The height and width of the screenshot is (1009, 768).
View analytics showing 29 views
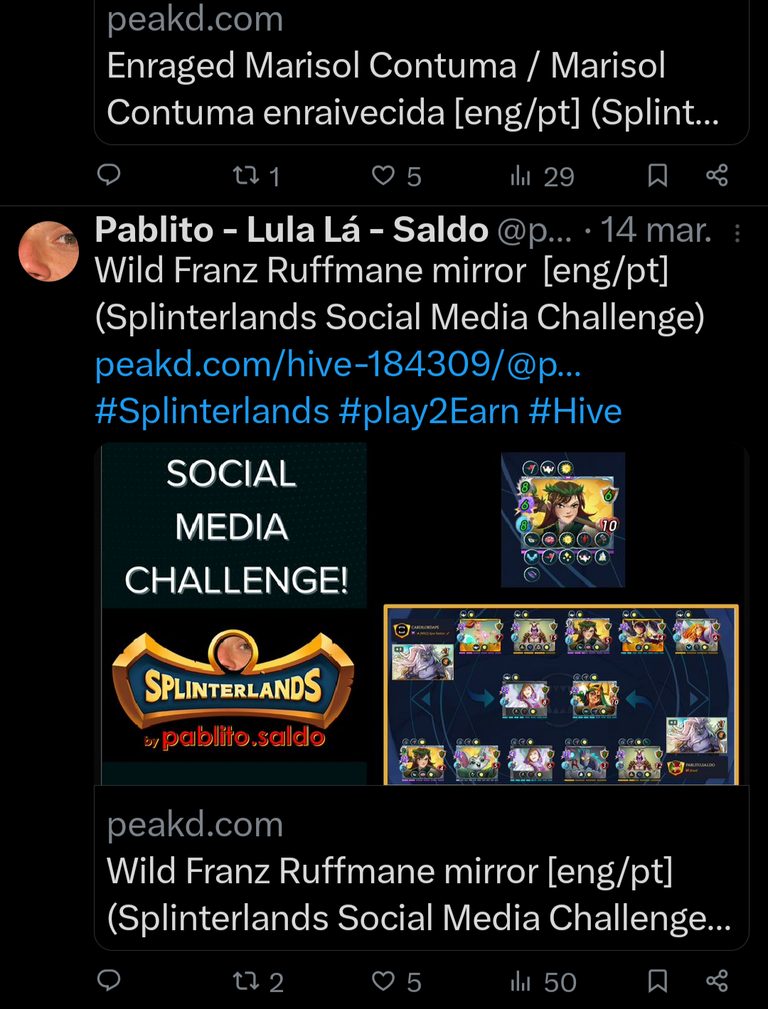[x=541, y=176]
